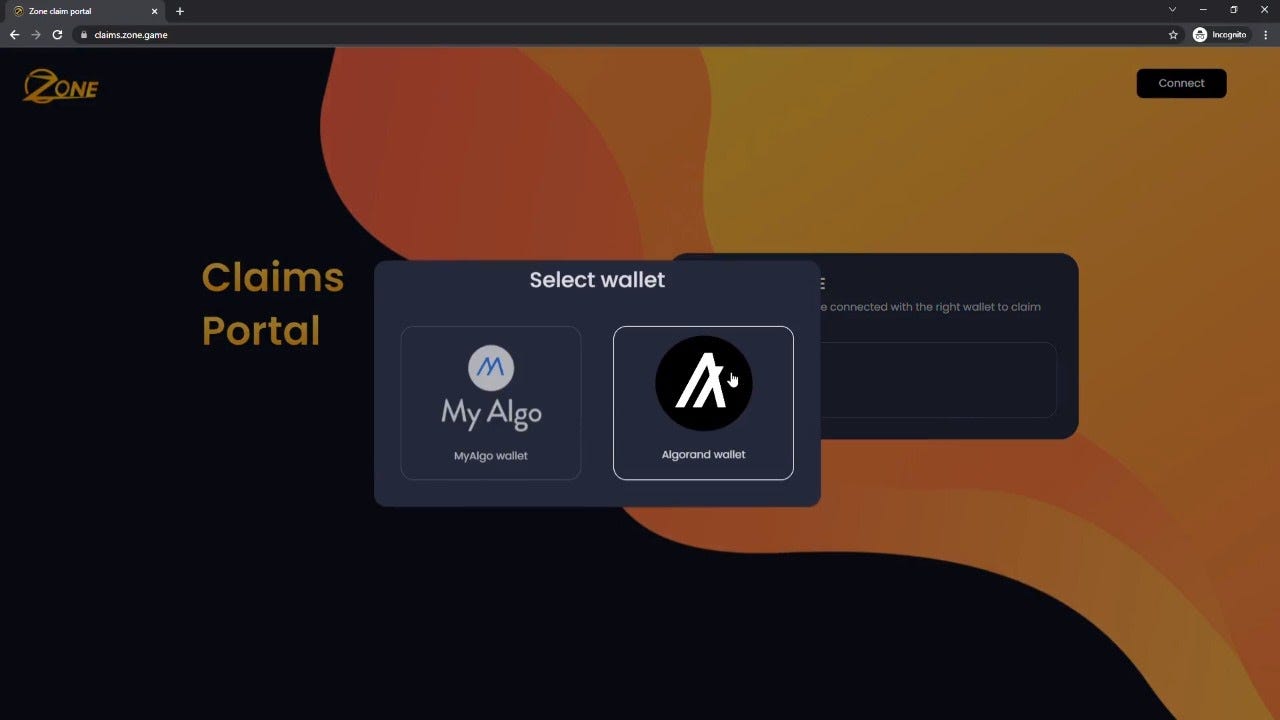
Task: Close the Zone claim portal tab
Action: coord(154,11)
